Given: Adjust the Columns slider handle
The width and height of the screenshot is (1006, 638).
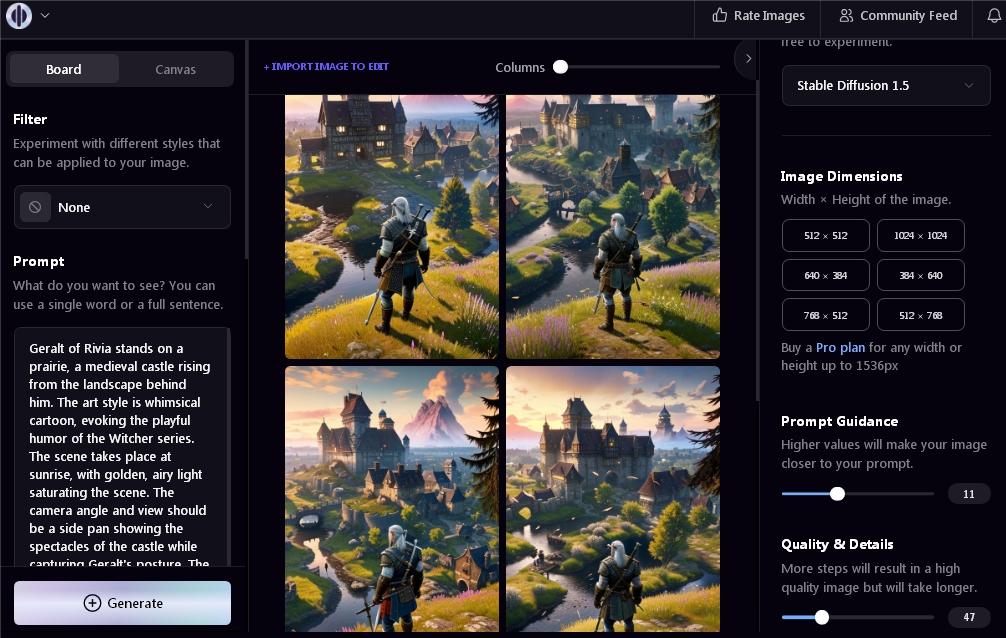Looking at the screenshot, I should pyautogui.click(x=560, y=67).
